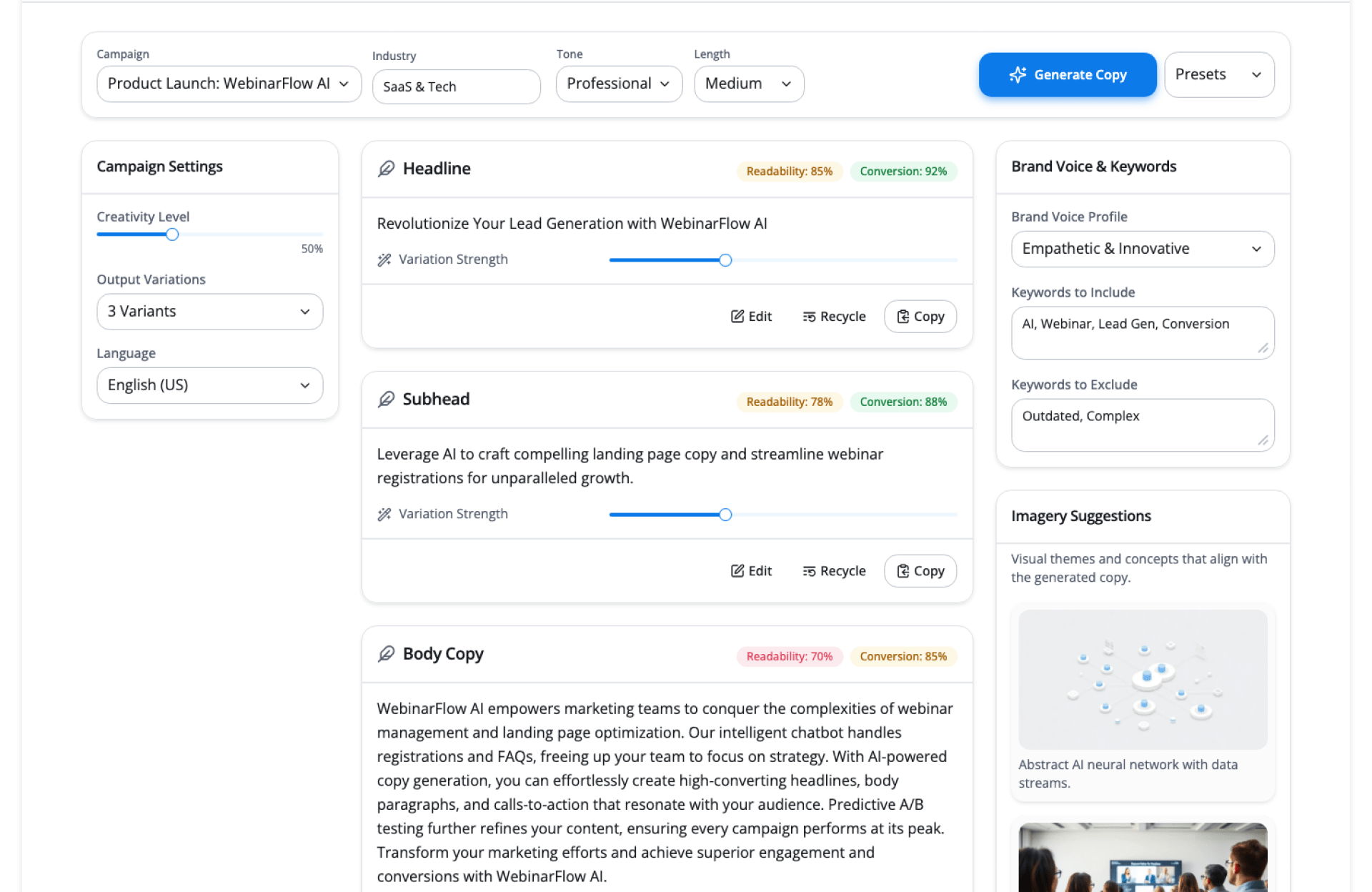
Task: Click the Edit pencil icon in Headline card
Action: 737,316
